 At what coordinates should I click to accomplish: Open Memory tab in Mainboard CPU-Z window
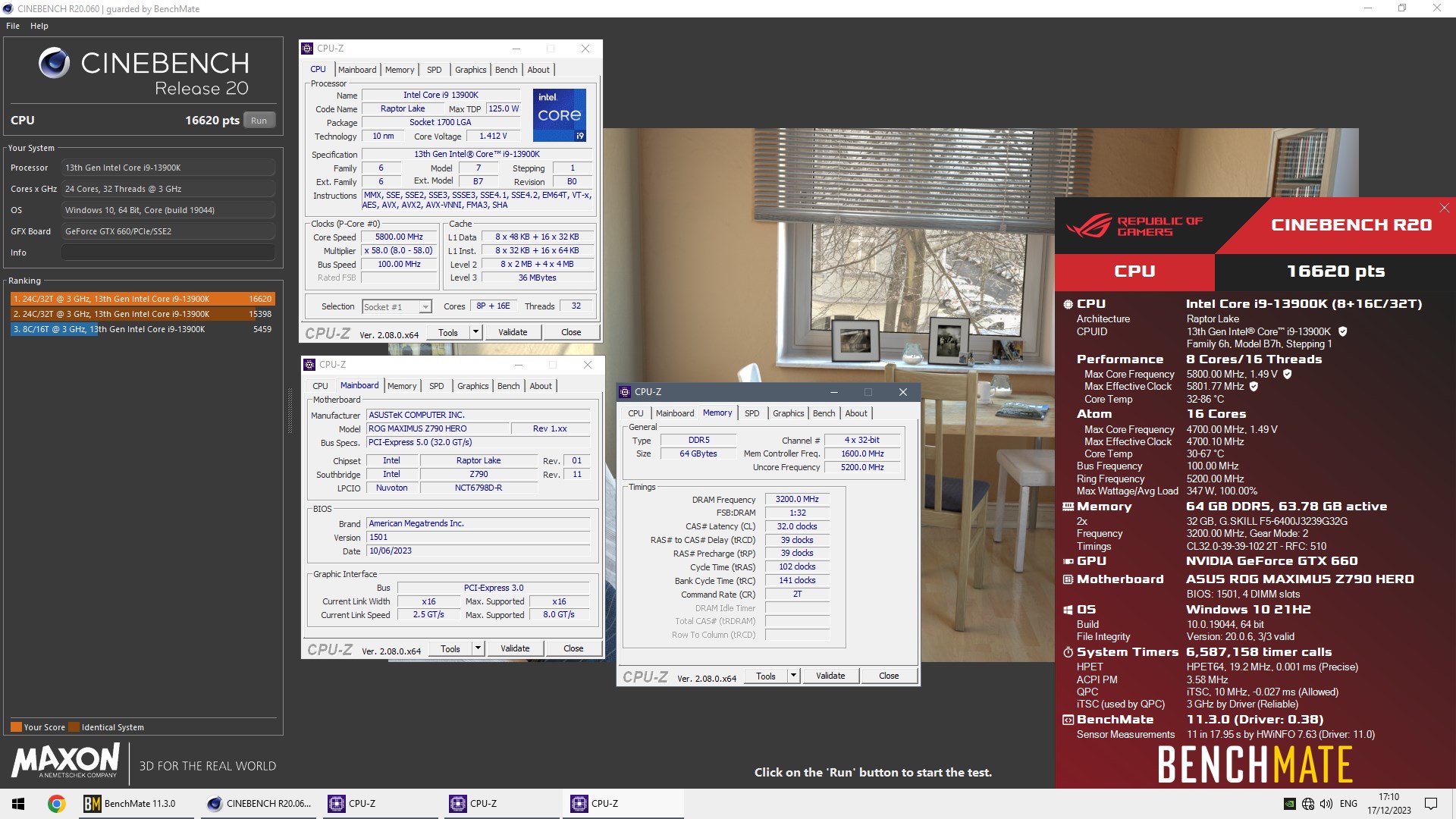pyautogui.click(x=402, y=386)
